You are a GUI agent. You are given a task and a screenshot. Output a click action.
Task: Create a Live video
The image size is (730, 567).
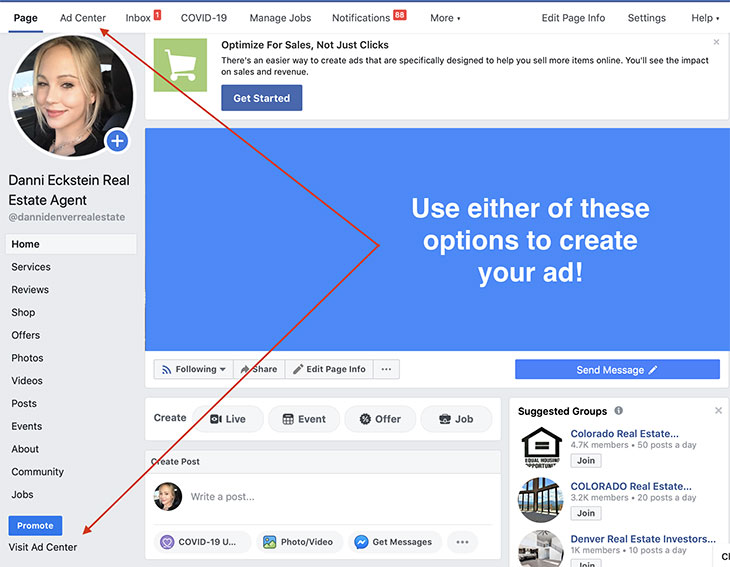pos(228,419)
